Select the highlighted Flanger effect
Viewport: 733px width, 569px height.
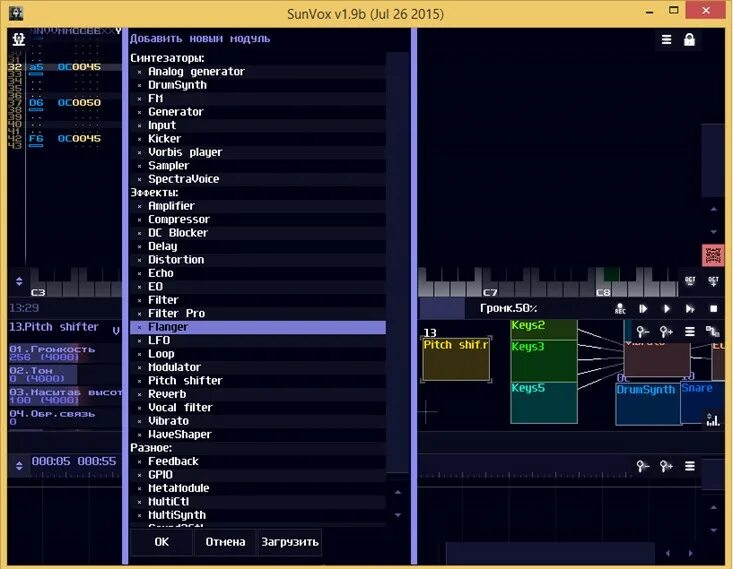coord(258,327)
